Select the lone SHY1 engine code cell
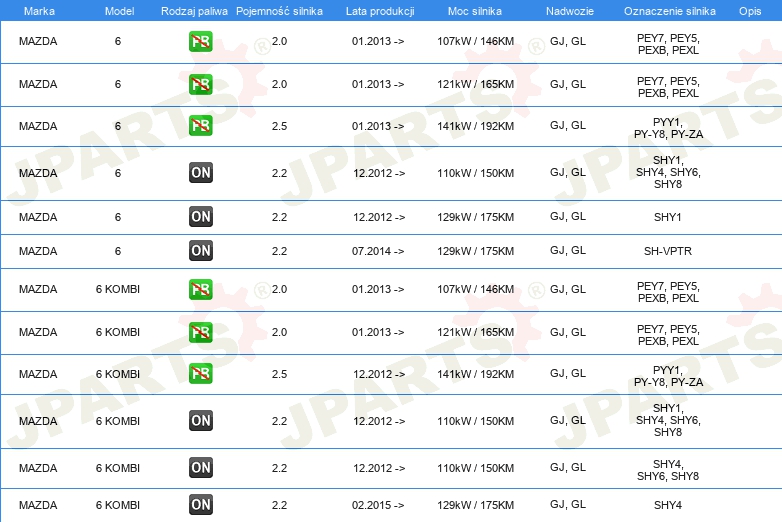782x522 pixels. (x=668, y=217)
